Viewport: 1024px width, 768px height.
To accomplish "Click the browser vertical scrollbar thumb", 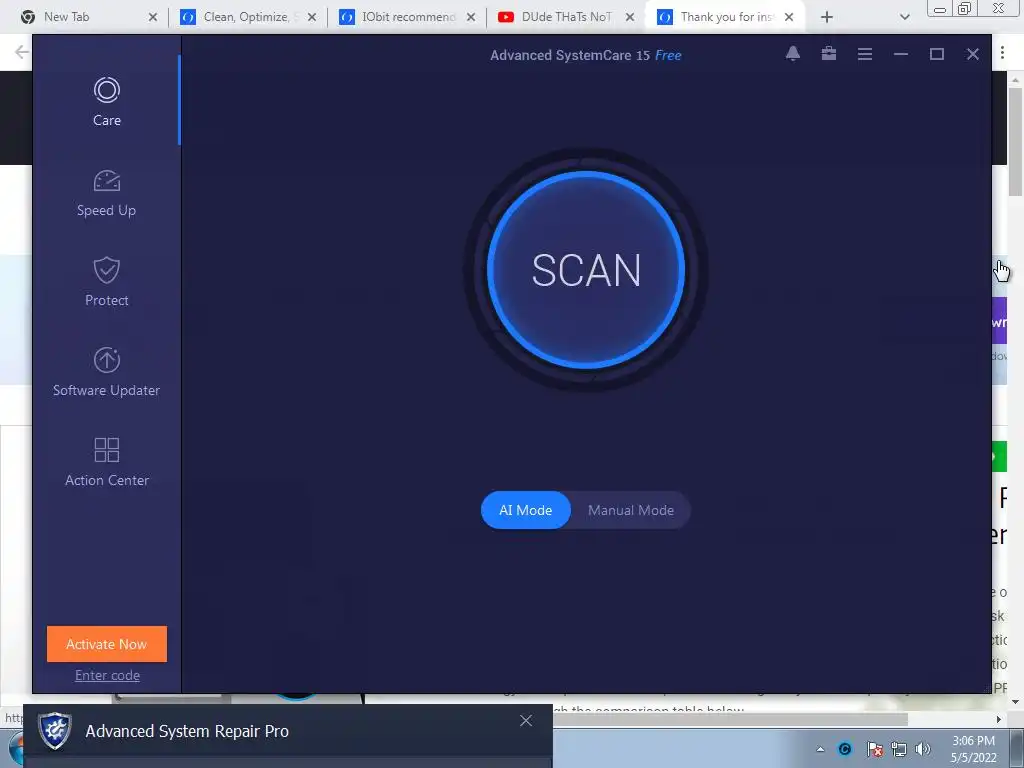I will click(x=1015, y=140).
